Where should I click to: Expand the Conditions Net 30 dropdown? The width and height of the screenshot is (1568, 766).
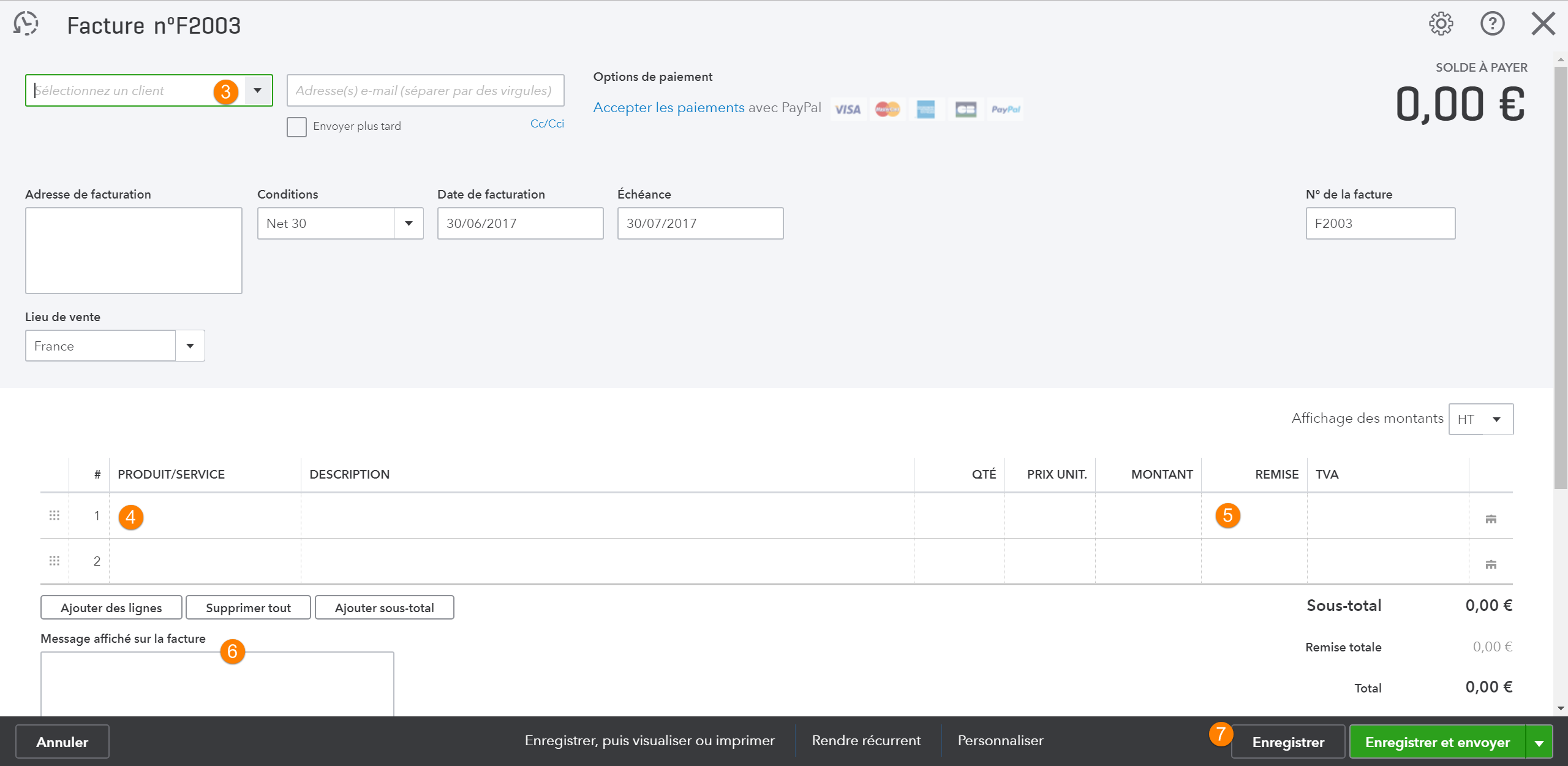pos(409,224)
